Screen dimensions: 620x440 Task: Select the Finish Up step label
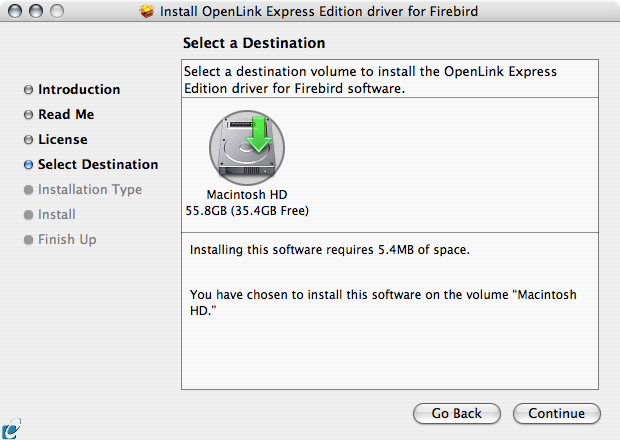(67, 240)
